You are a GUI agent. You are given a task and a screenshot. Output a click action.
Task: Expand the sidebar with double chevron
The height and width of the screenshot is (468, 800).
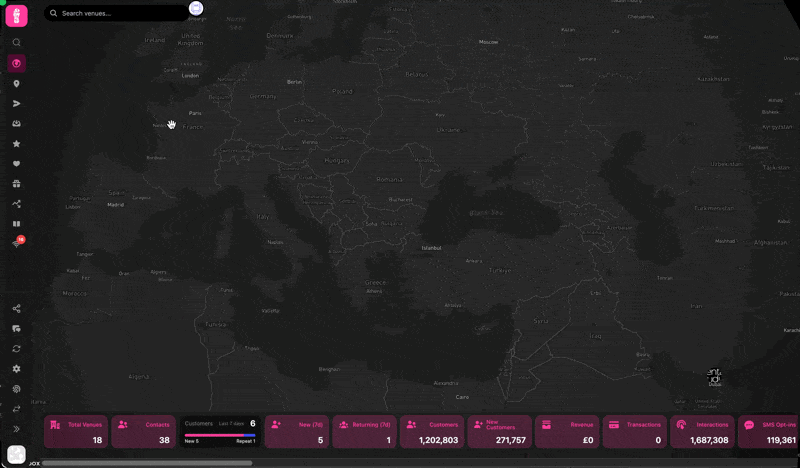[16, 429]
